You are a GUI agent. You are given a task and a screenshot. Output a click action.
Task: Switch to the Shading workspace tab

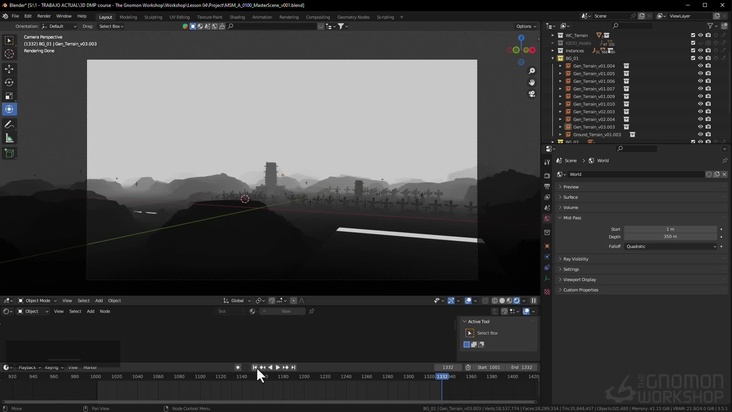[x=237, y=17]
